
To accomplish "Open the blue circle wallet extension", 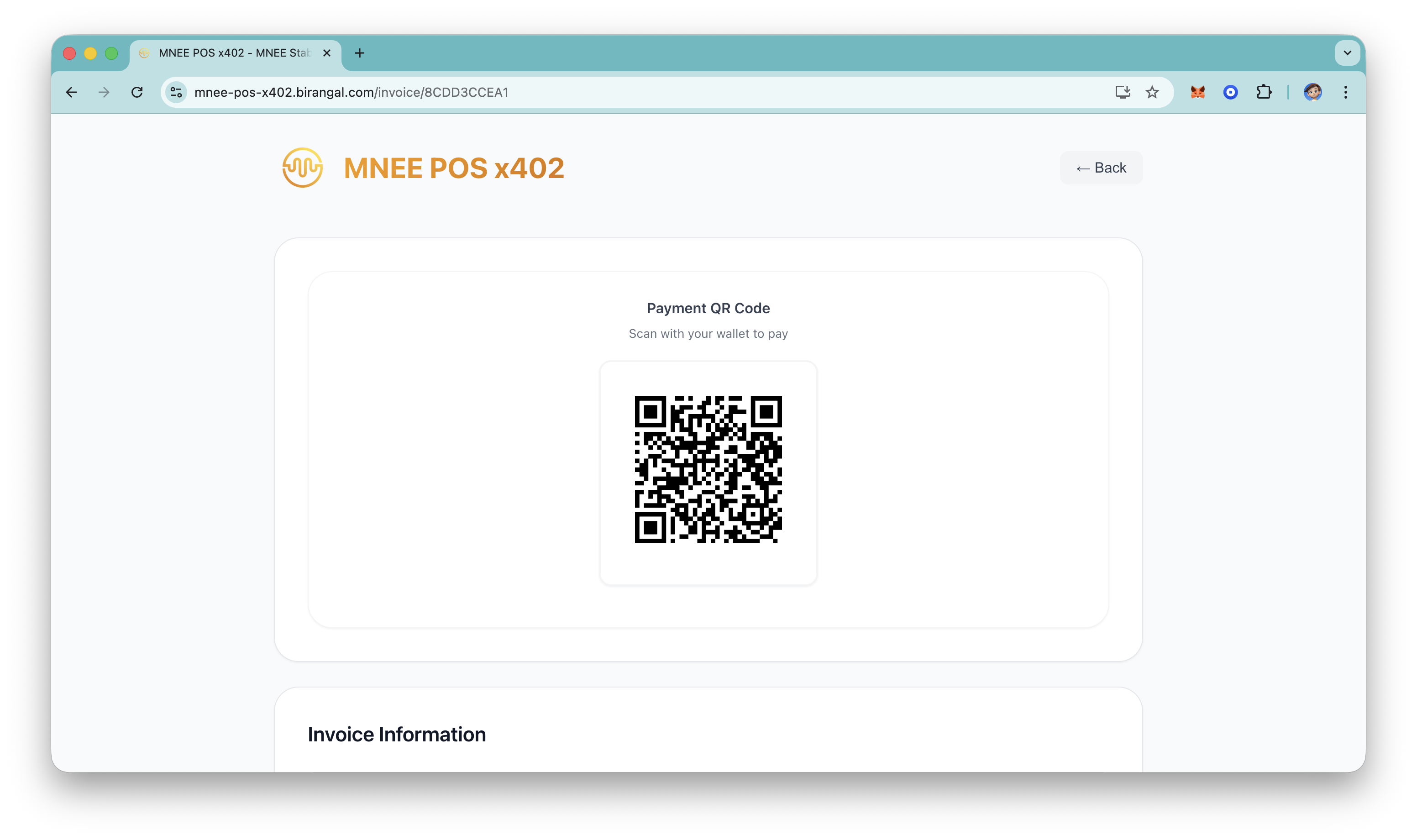I will pyautogui.click(x=1230, y=92).
